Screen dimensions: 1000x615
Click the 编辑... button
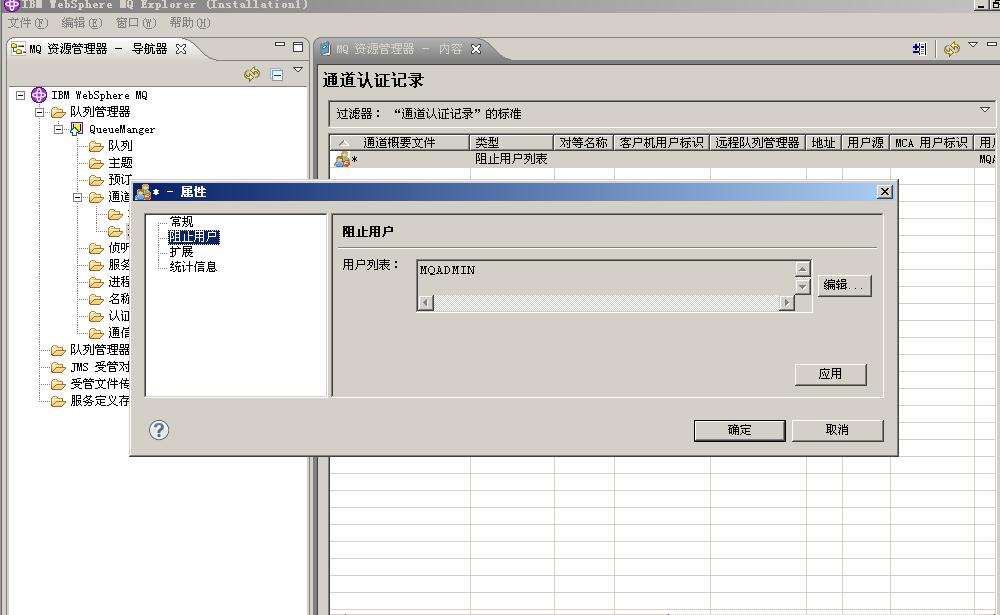(x=844, y=285)
